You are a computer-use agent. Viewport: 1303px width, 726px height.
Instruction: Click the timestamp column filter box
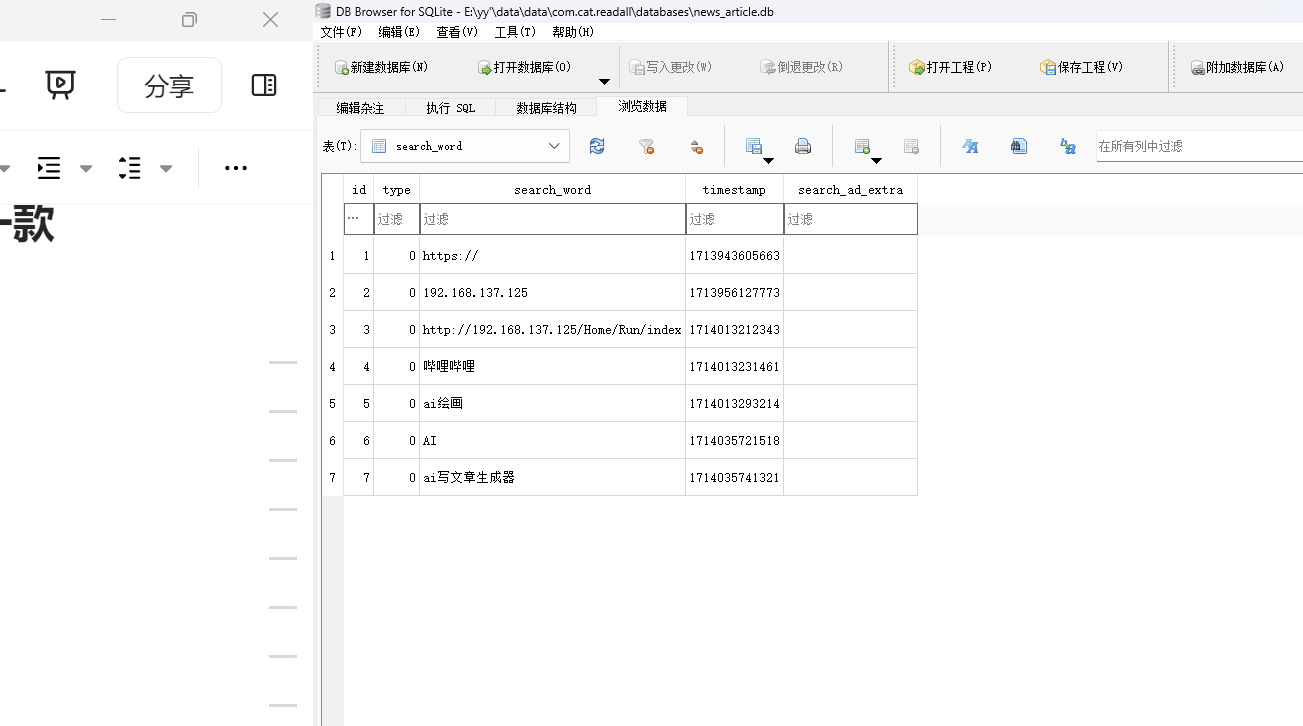pos(735,219)
